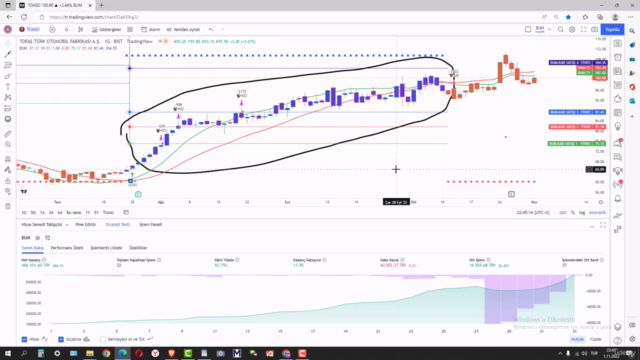640x360 pixels.
Task: Open the Fibonacci tools group
Action: [8, 65]
